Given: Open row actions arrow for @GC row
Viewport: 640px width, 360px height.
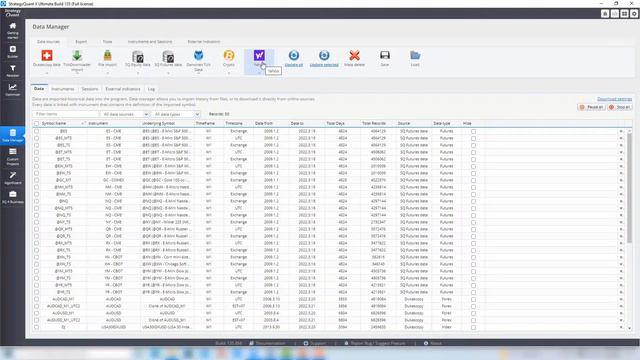Looking at the screenshot, I should pyautogui.click(x=621, y=180).
